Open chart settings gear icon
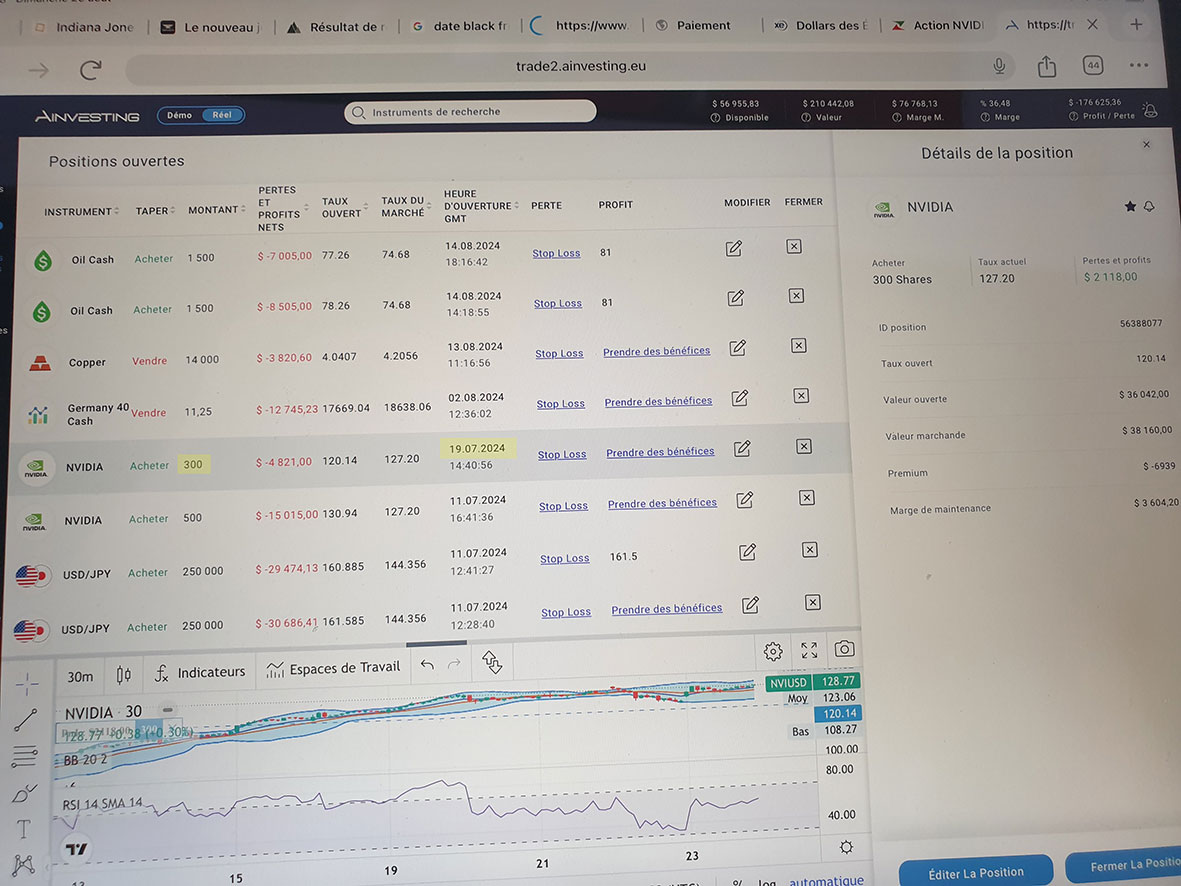The width and height of the screenshot is (1181, 886). pyautogui.click(x=772, y=652)
